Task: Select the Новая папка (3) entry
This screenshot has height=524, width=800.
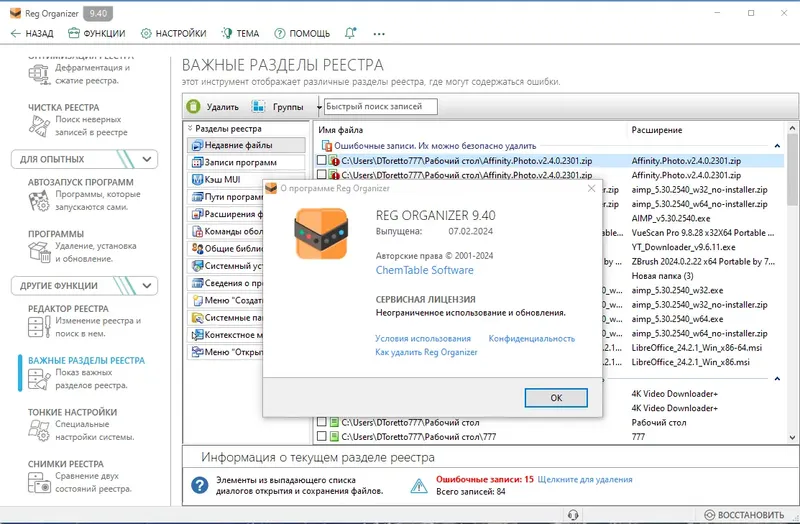Action: [x=662, y=276]
